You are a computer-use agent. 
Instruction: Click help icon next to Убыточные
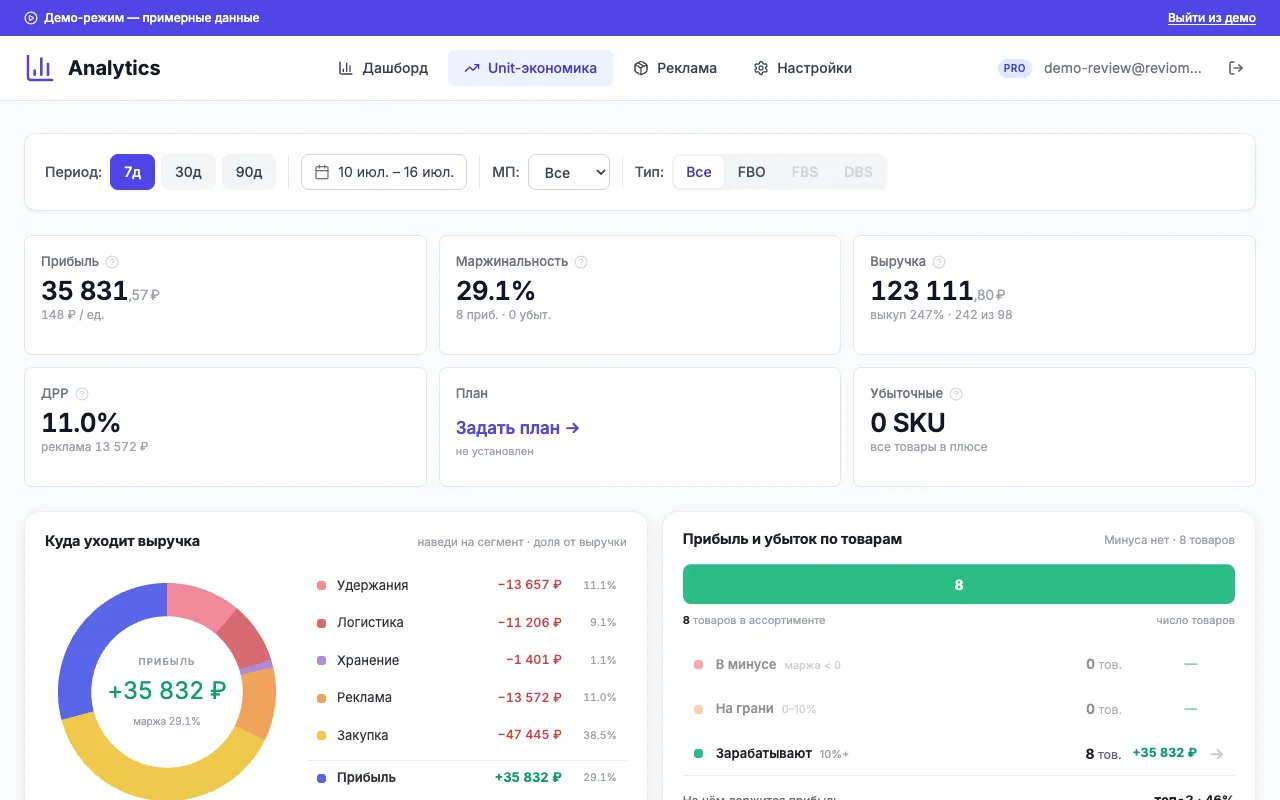pyautogui.click(x=956, y=394)
